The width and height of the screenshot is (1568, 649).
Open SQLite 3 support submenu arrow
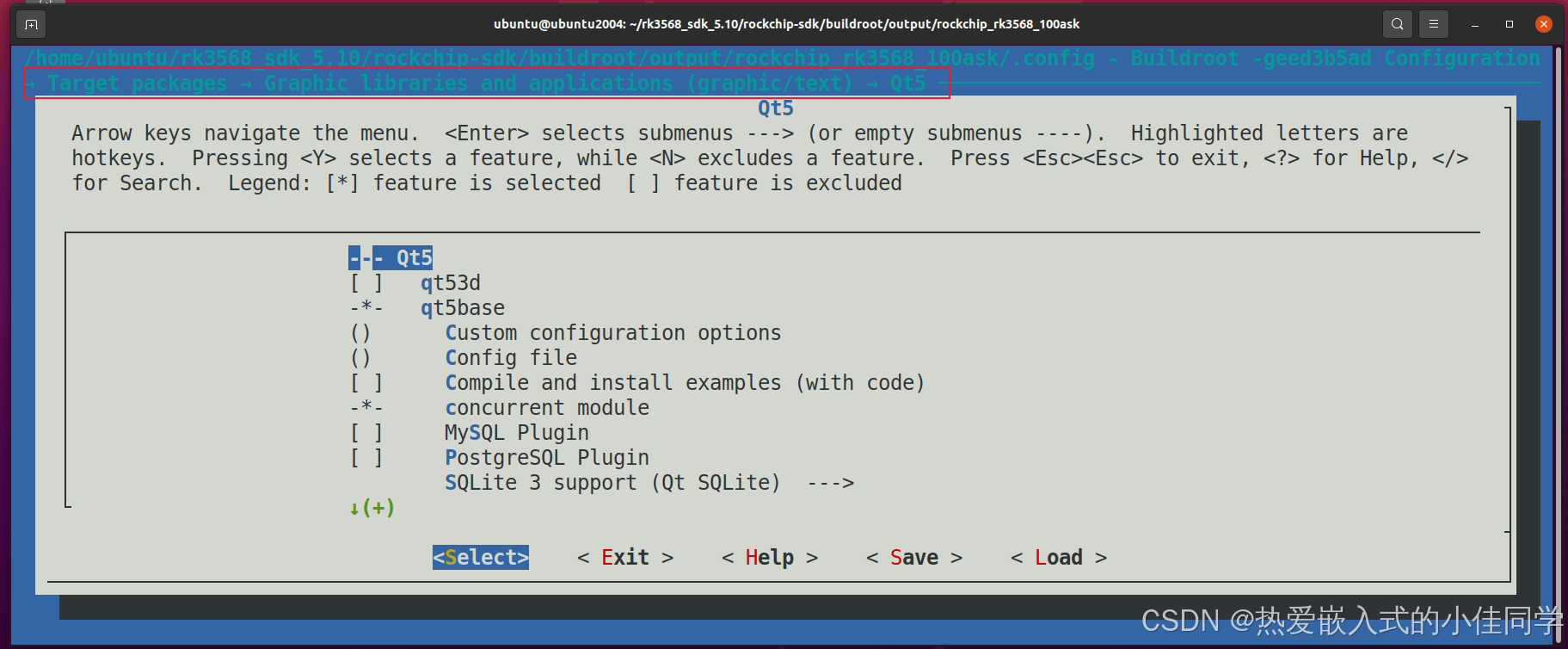[x=831, y=483]
